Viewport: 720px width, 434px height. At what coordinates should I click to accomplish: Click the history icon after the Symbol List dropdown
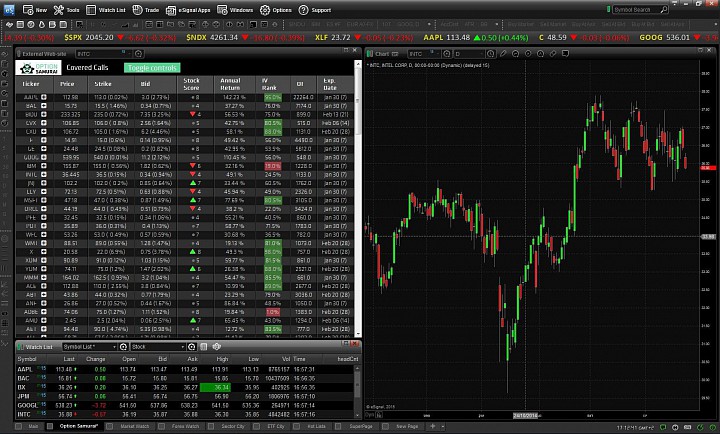point(123,347)
